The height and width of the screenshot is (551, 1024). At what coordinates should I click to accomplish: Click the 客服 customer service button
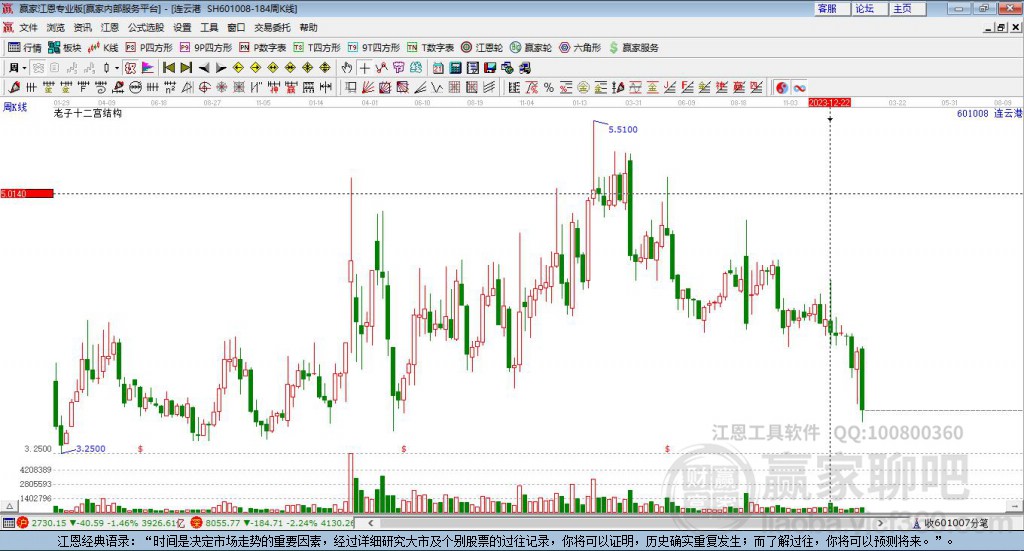832,8
